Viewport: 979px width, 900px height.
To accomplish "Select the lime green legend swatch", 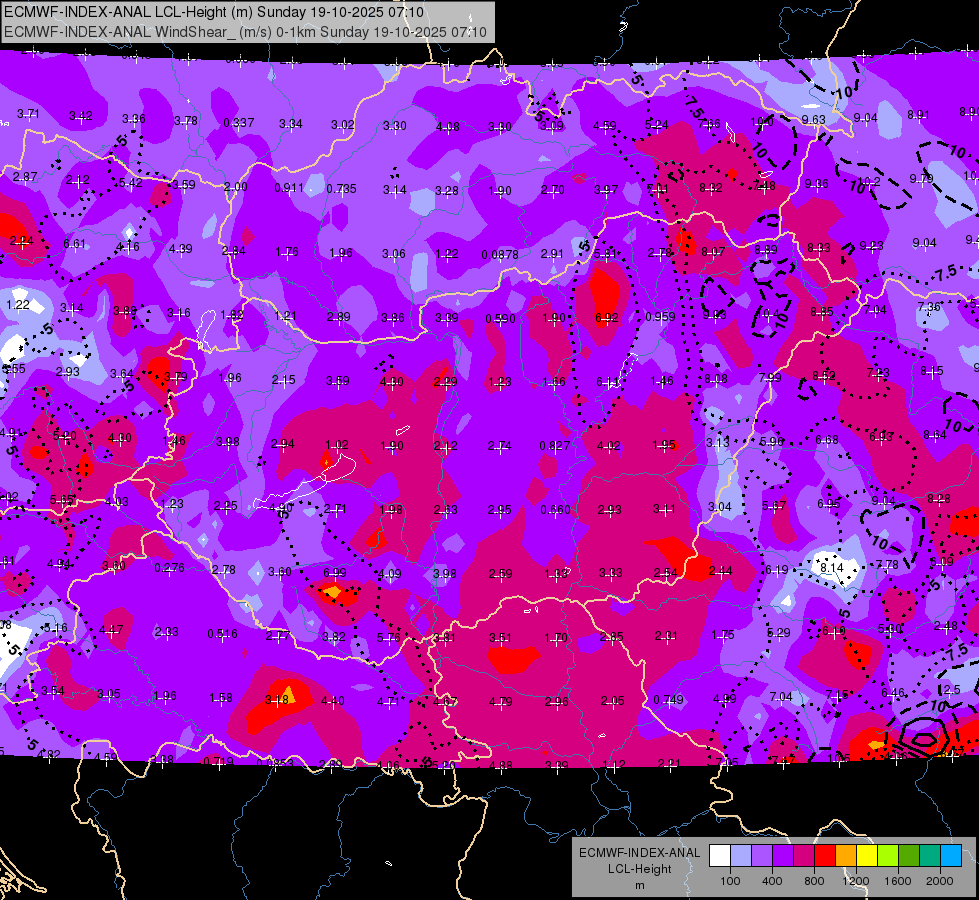I will [x=888, y=856].
